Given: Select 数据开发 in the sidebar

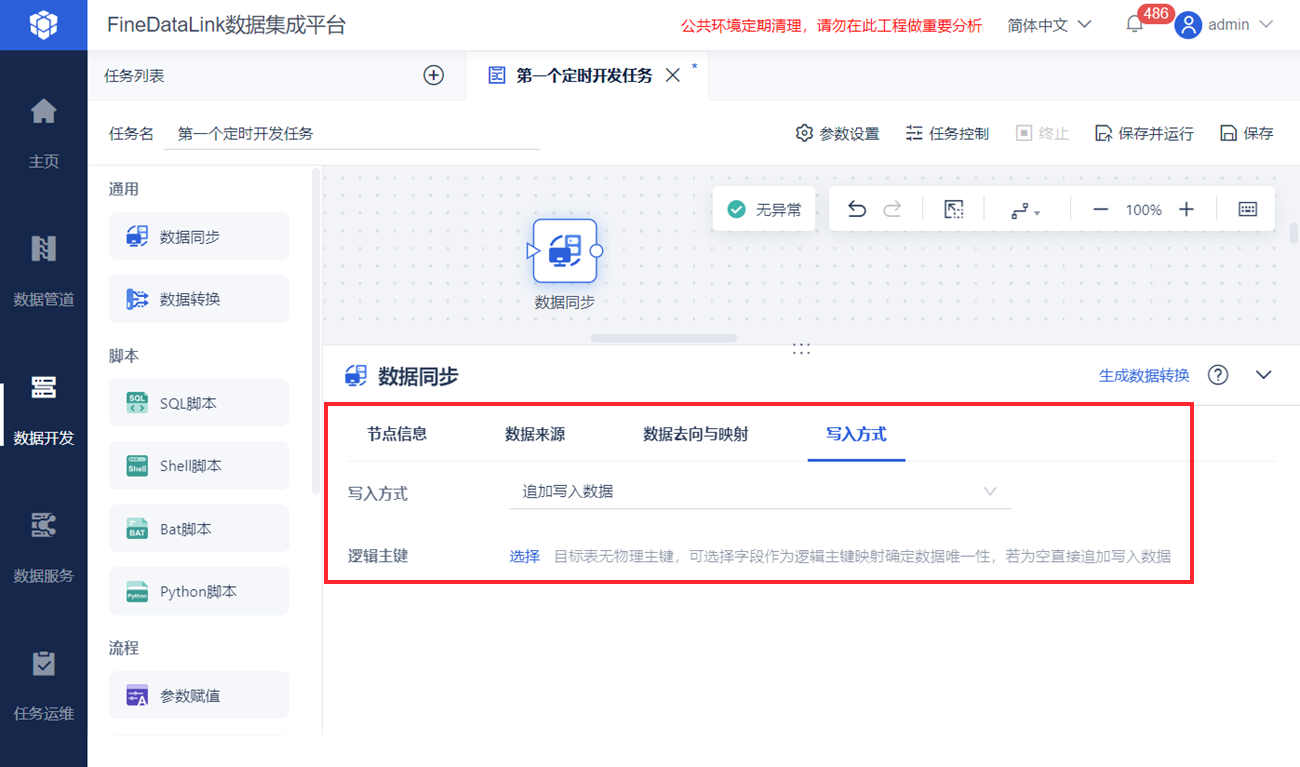Looking at the screenshot, I should (43, 409).
